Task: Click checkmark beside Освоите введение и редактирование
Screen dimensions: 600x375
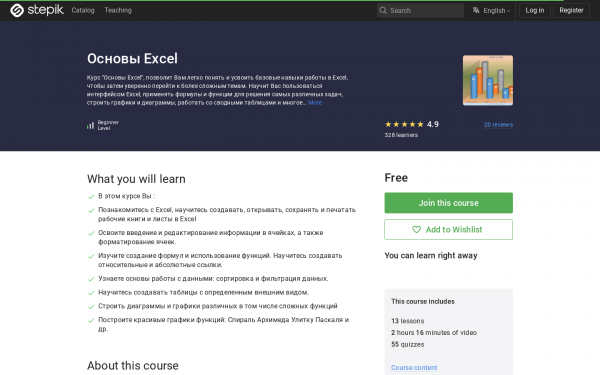Action: [91, 233]
